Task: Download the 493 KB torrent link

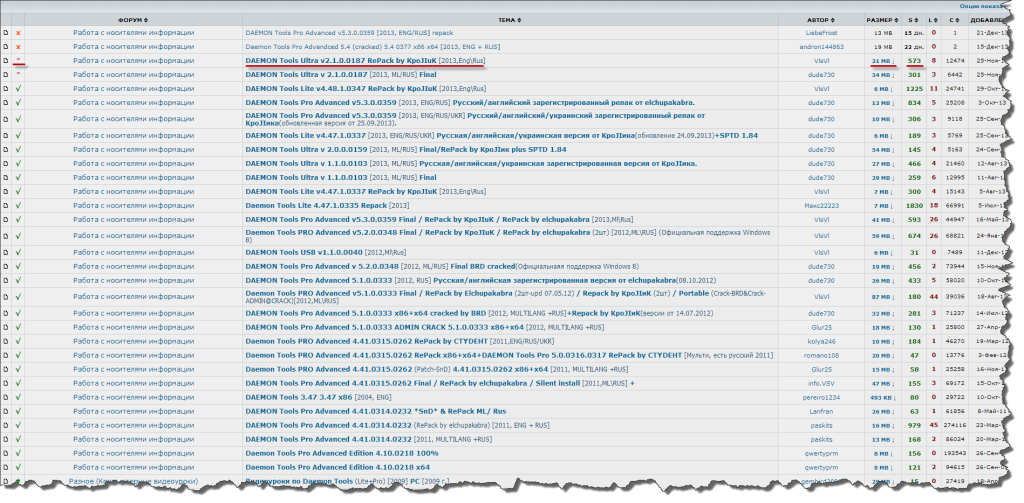Action: click(x=882, y=397)
